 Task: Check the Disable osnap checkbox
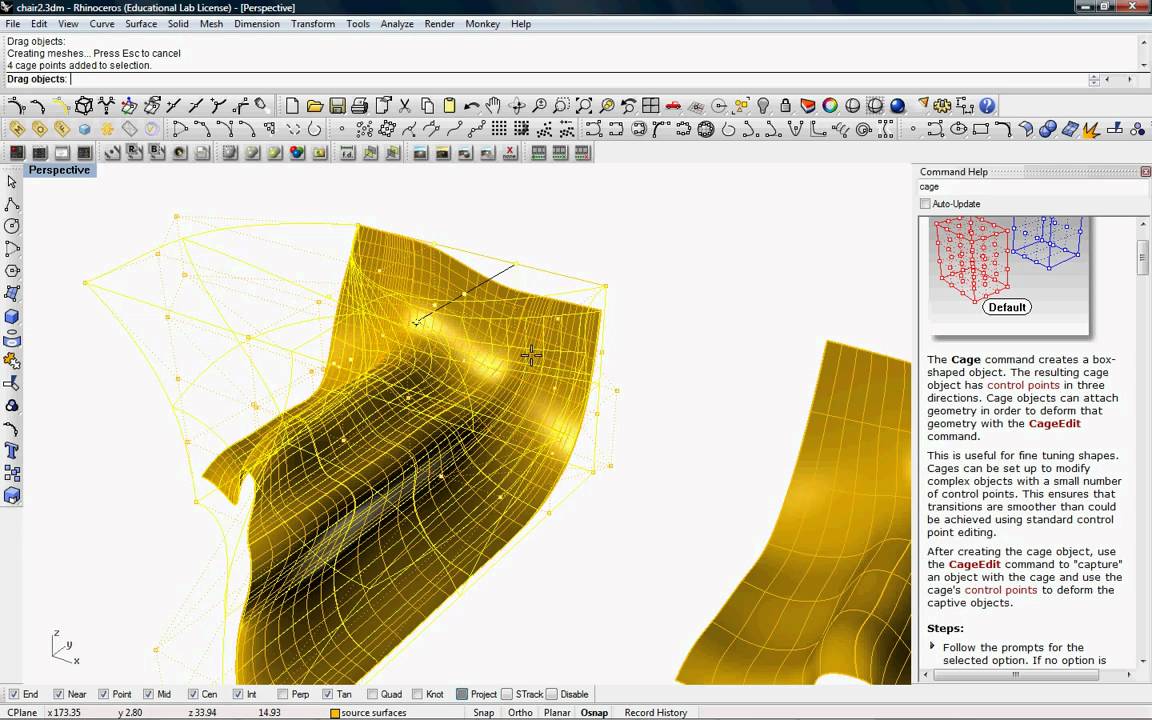552,694
